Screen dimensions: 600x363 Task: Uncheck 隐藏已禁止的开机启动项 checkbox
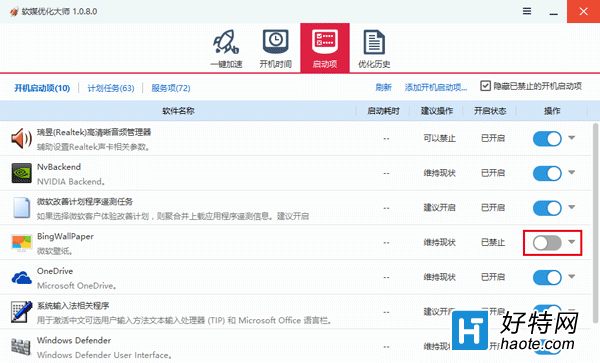pos(485,86)
